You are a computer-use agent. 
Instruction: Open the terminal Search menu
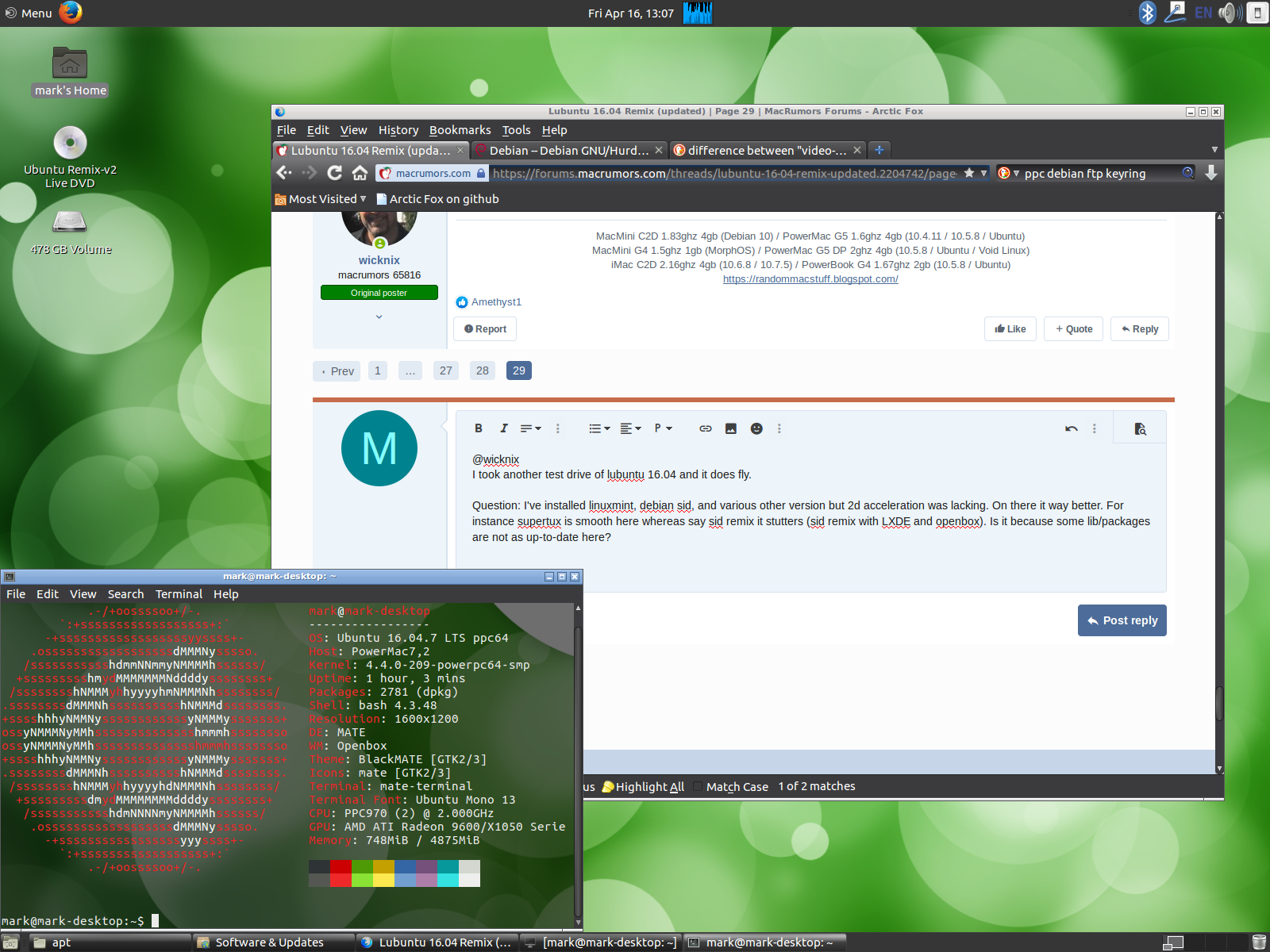click(x=125, y=594)
